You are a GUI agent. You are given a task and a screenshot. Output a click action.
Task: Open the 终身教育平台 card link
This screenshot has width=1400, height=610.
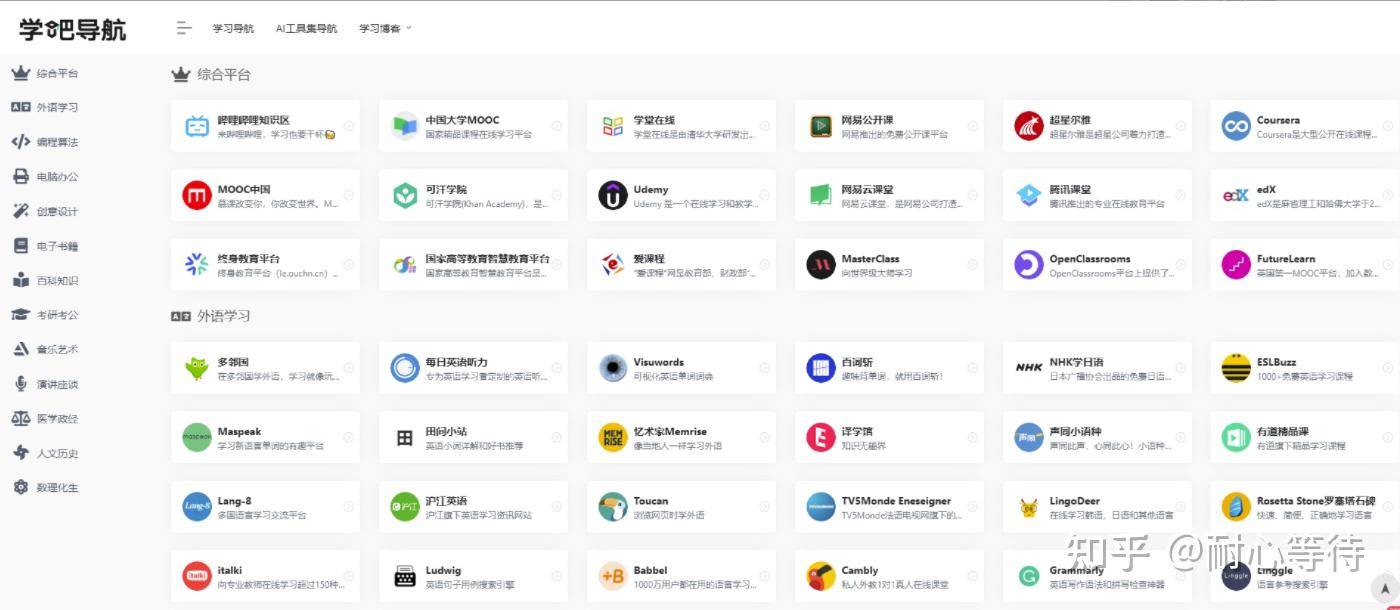click(x=266, y=265)
